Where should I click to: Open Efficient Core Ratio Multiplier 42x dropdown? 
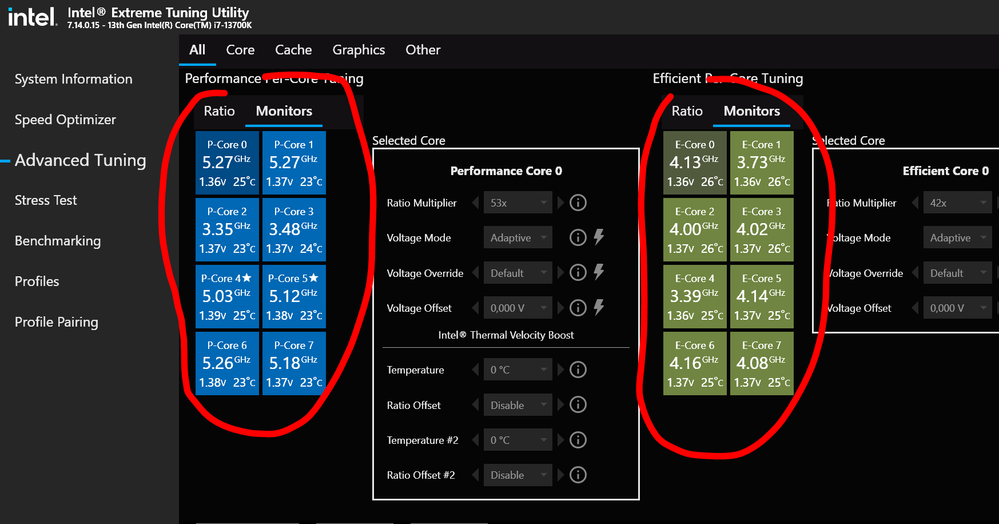[958, 203]
